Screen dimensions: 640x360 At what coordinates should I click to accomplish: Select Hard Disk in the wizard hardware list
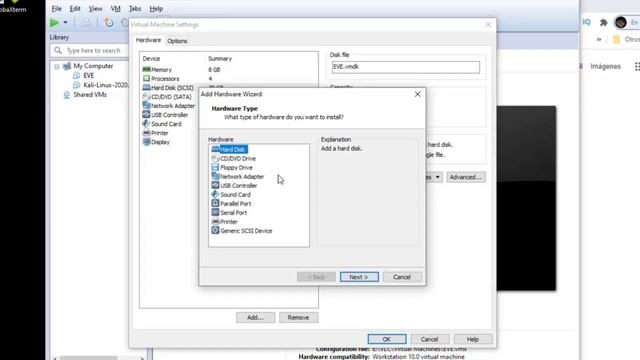pyautogui.click(x=229, y=149)
